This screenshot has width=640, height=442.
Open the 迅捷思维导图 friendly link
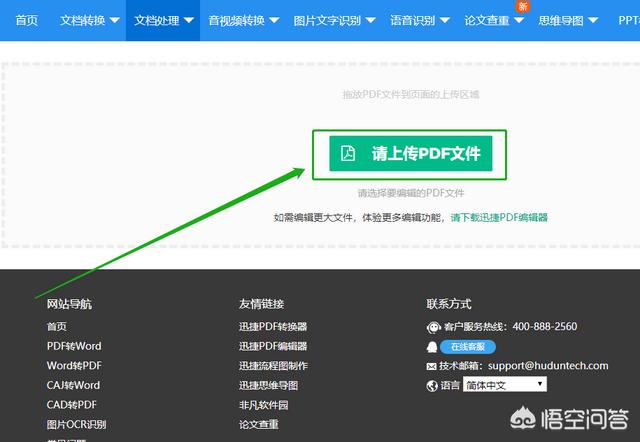[x=268, y=385]
